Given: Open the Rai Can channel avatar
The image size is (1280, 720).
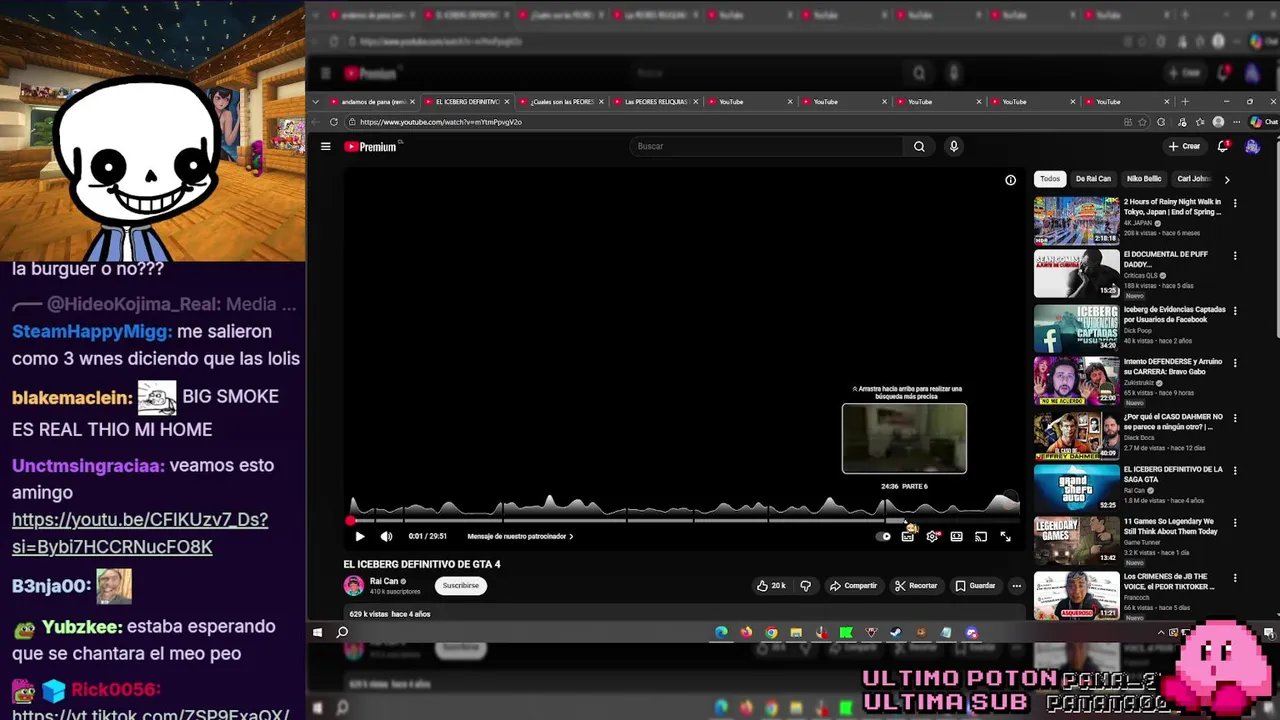Looking at the screenshot, I should coord(354,586).
